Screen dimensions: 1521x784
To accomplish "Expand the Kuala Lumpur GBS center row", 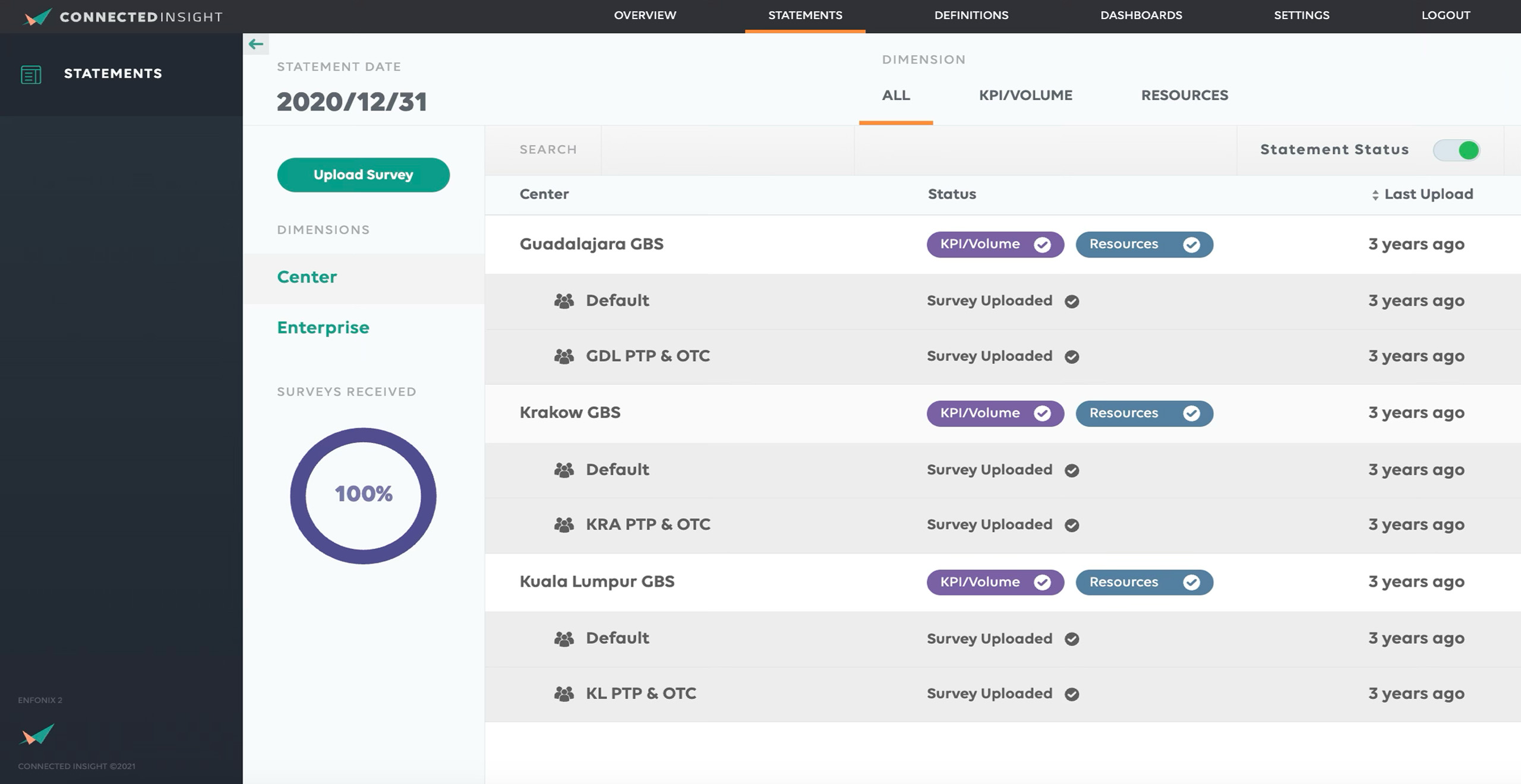I will click(x=597, y=582).
